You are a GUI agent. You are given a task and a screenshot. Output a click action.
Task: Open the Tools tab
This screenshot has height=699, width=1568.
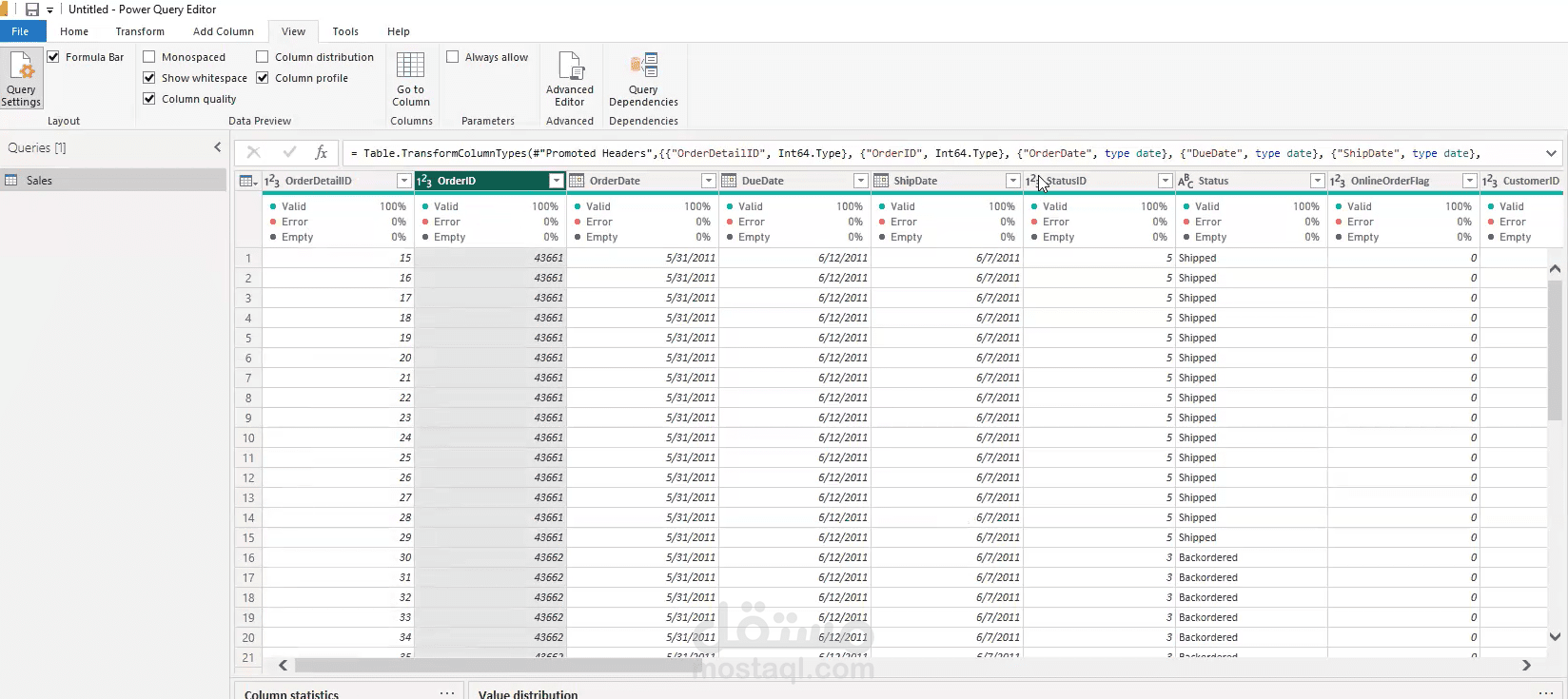point(345,31)
